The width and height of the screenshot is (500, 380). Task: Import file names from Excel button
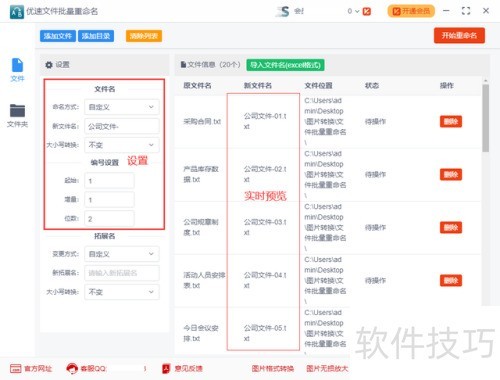[285, 65]
